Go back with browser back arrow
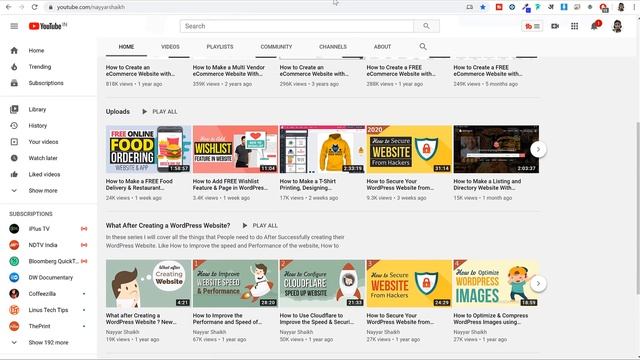Screen dimensions: 640x360 pyautogui.click(x=9, y=7)
